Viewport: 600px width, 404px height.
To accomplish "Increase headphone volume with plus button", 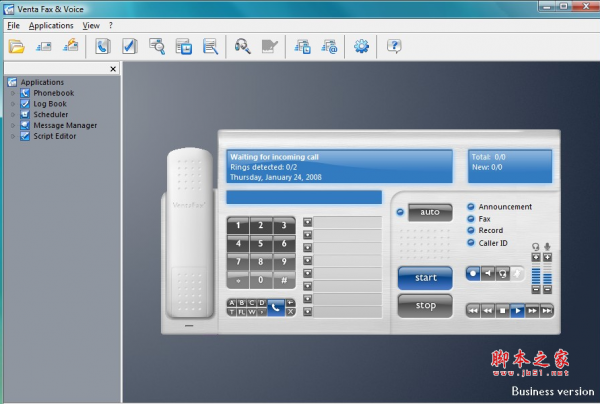I will (536, 257).
